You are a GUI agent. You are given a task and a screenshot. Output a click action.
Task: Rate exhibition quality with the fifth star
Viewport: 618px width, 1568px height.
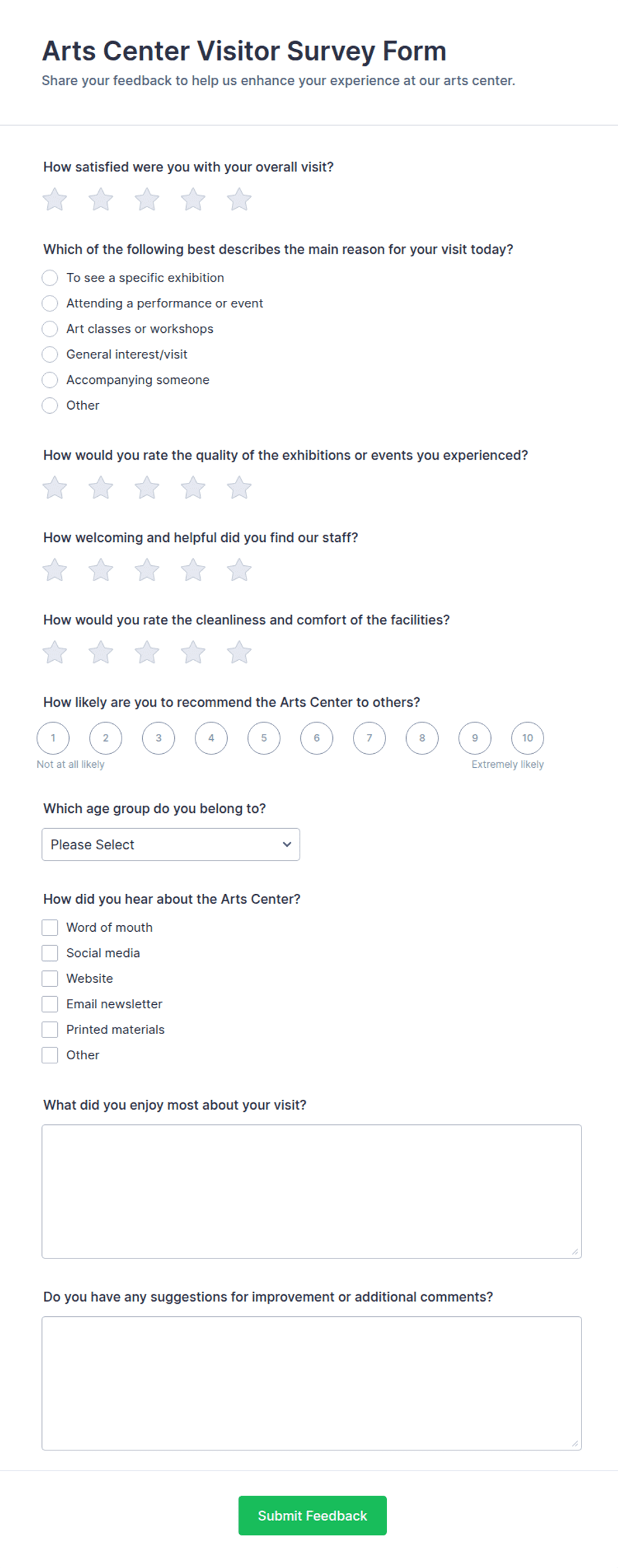pyautogui.click(x=239, y=487)
